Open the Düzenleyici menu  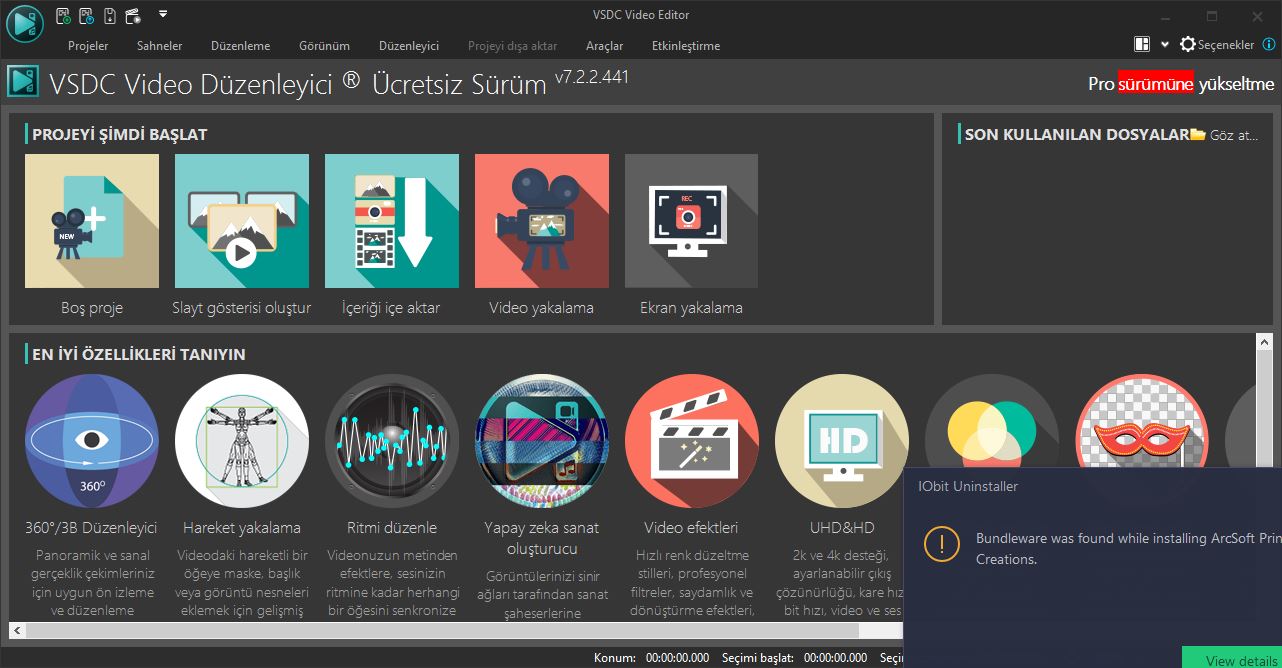pos(409,46)
